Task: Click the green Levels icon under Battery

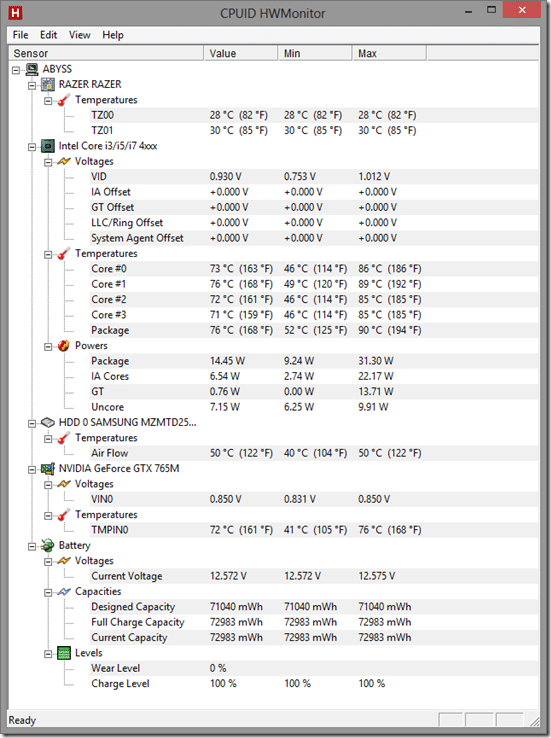Action: pyautogui.click(x=64, y=653)
